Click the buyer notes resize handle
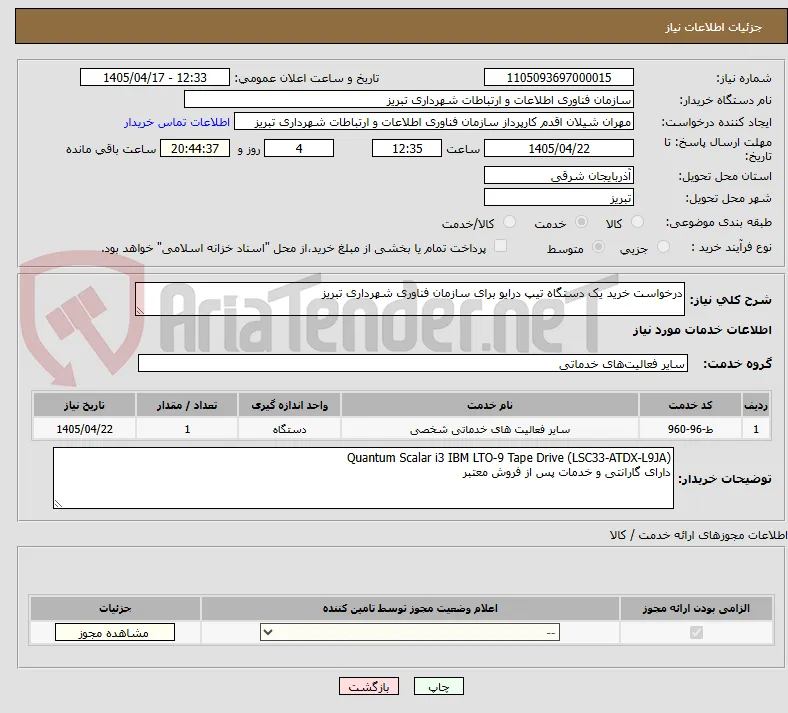This screenshot has height=713, width=788. tap(58, 503)
